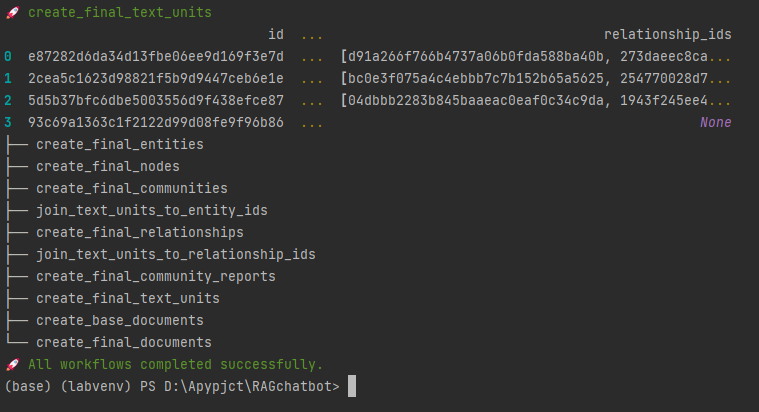Click the rocket icon beside All workflows completed
The width and height of the screenshot is (759, 412).
[x=13, y=365]
